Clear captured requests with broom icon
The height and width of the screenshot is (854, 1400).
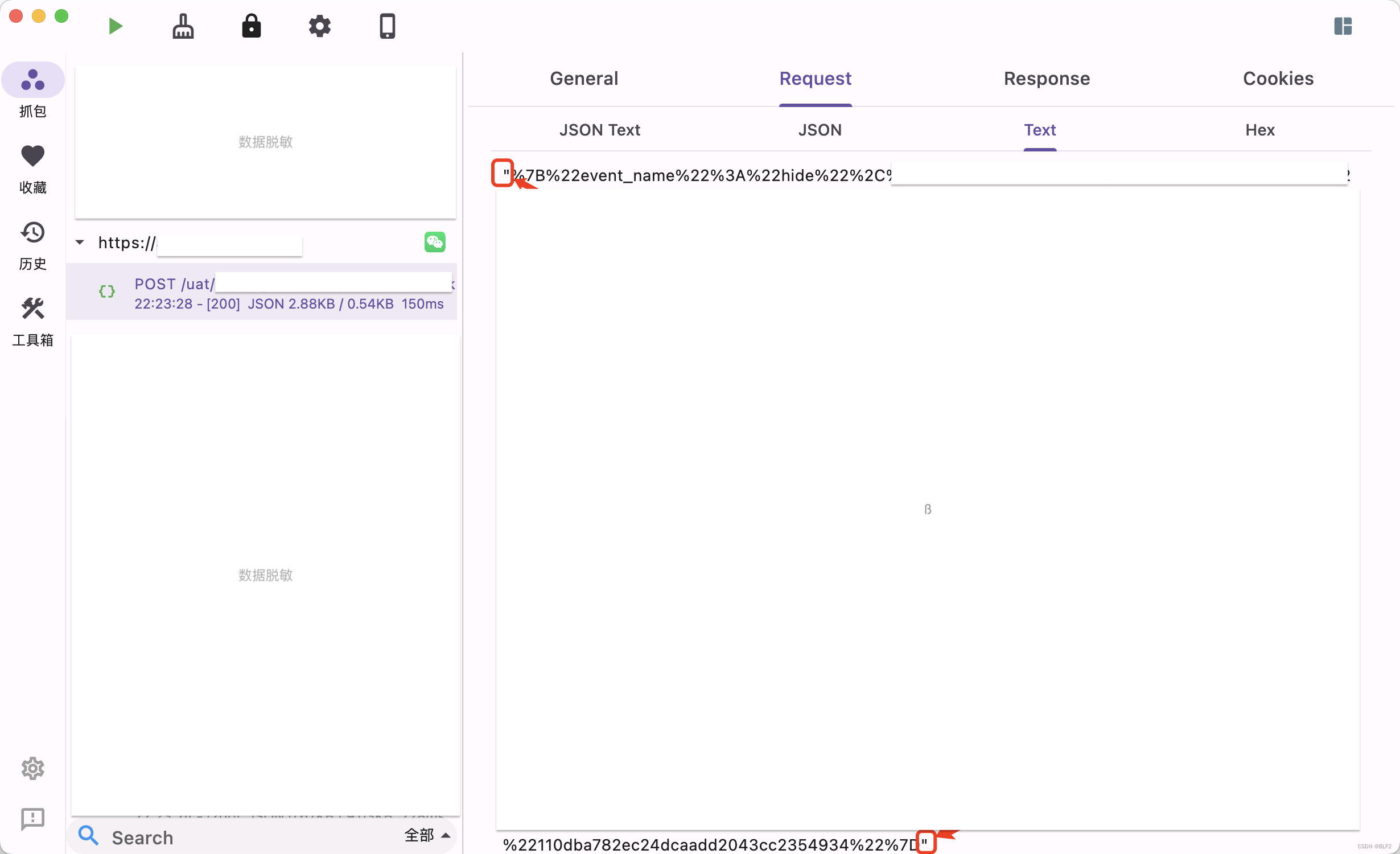click(183, 26)
